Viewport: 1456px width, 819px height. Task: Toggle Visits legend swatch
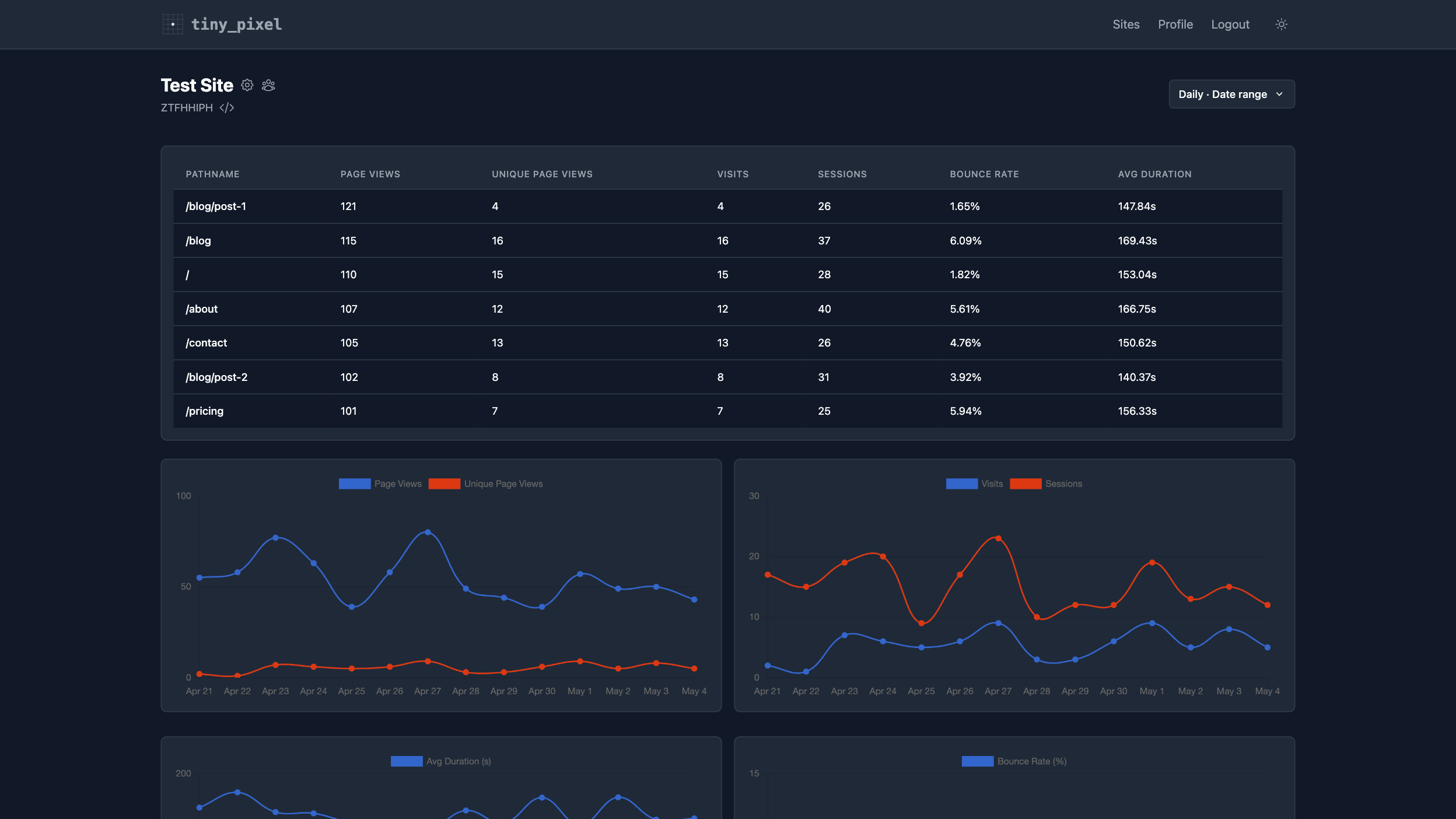point(962,484)
